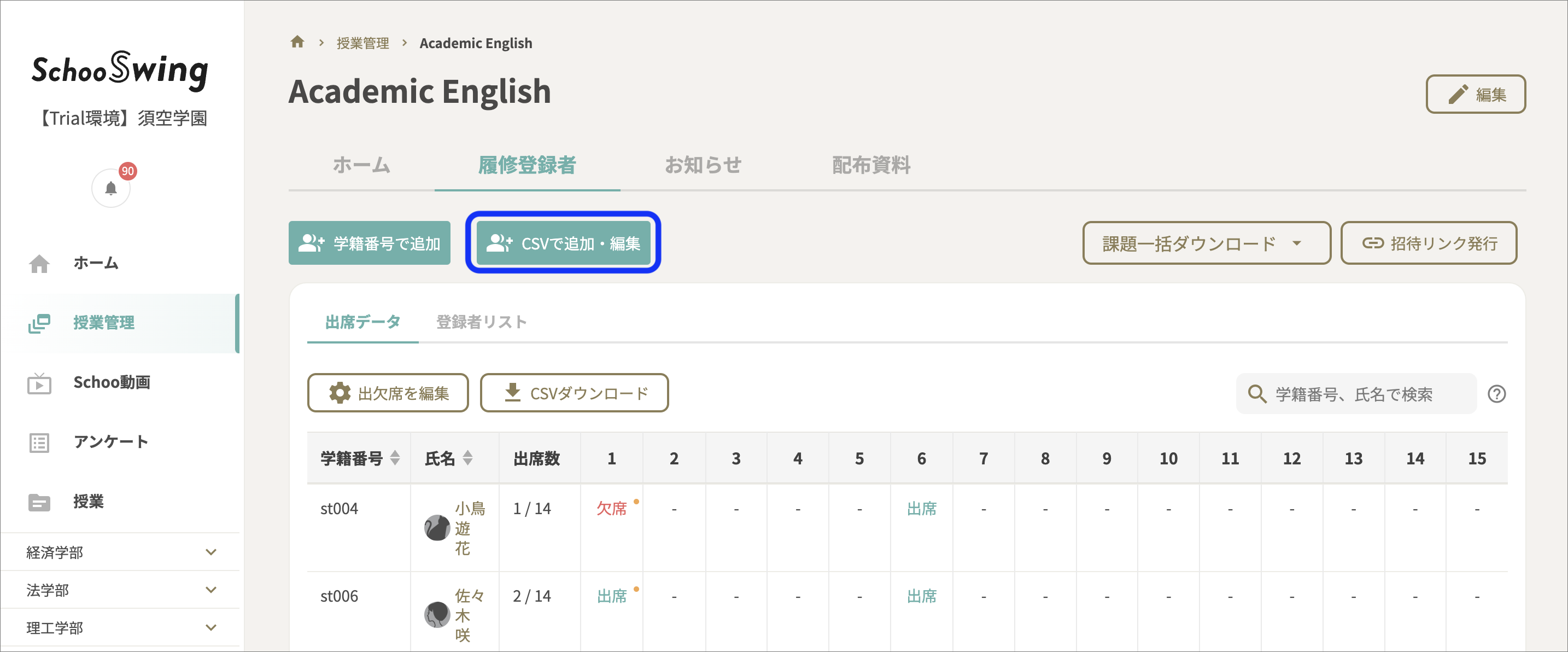Select the 登録者リスト sub-tab
Image resolution: width=1568 pixels, height=652 pixels.
[482, 322]
